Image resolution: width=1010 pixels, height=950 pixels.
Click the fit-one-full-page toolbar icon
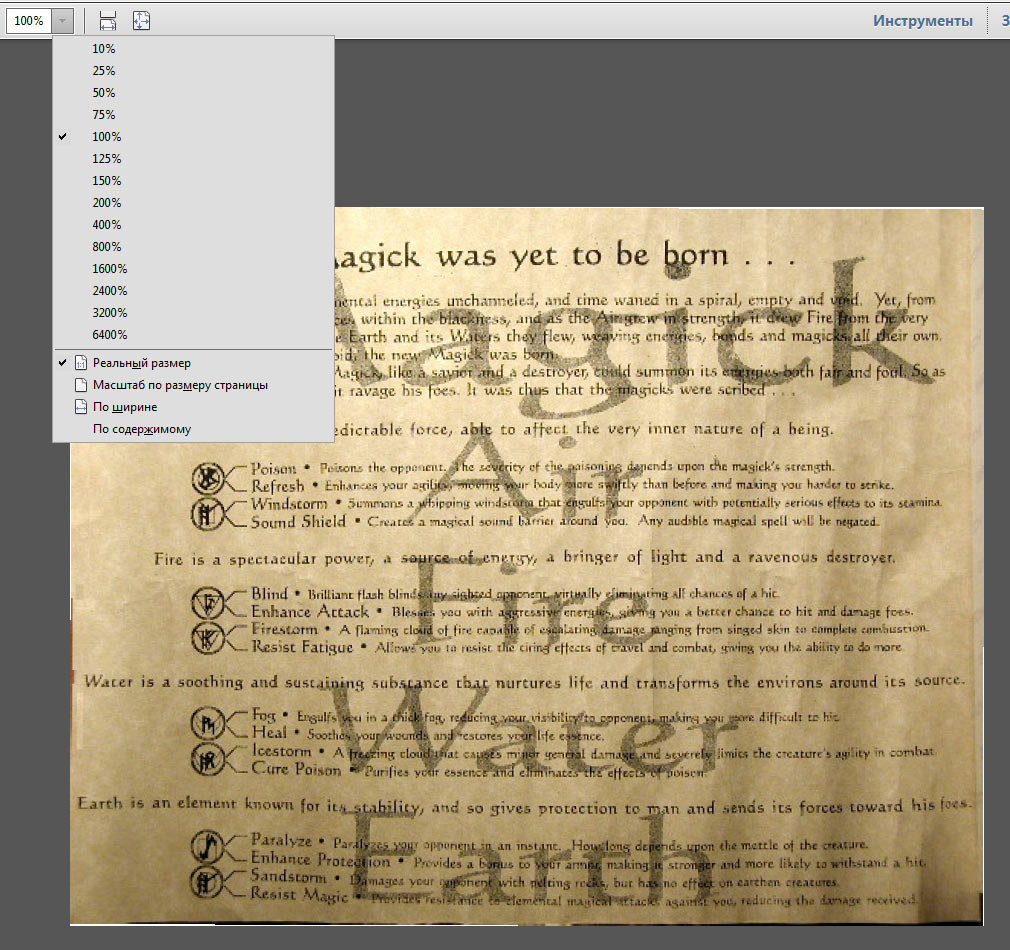(x=141, y=20)
